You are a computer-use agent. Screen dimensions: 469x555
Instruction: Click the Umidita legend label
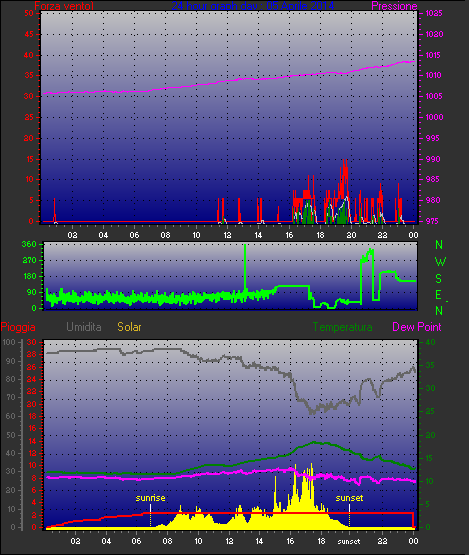(x=84, y=327)
